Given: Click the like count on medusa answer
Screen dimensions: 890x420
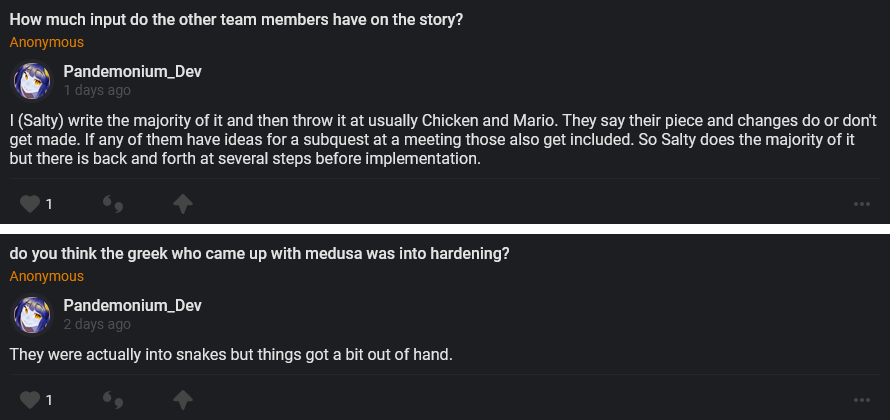Looking at the screenshot, I should click(49, 400).
